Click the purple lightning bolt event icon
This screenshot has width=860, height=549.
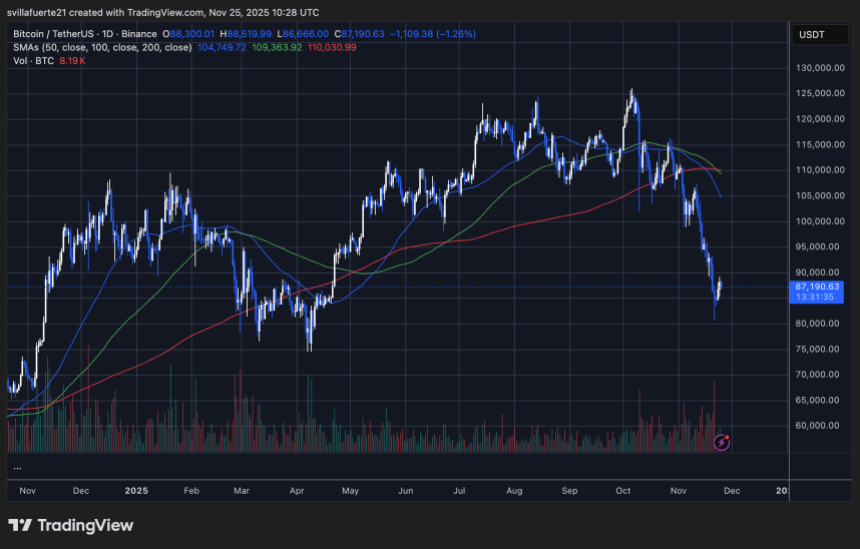pos(723,441)
